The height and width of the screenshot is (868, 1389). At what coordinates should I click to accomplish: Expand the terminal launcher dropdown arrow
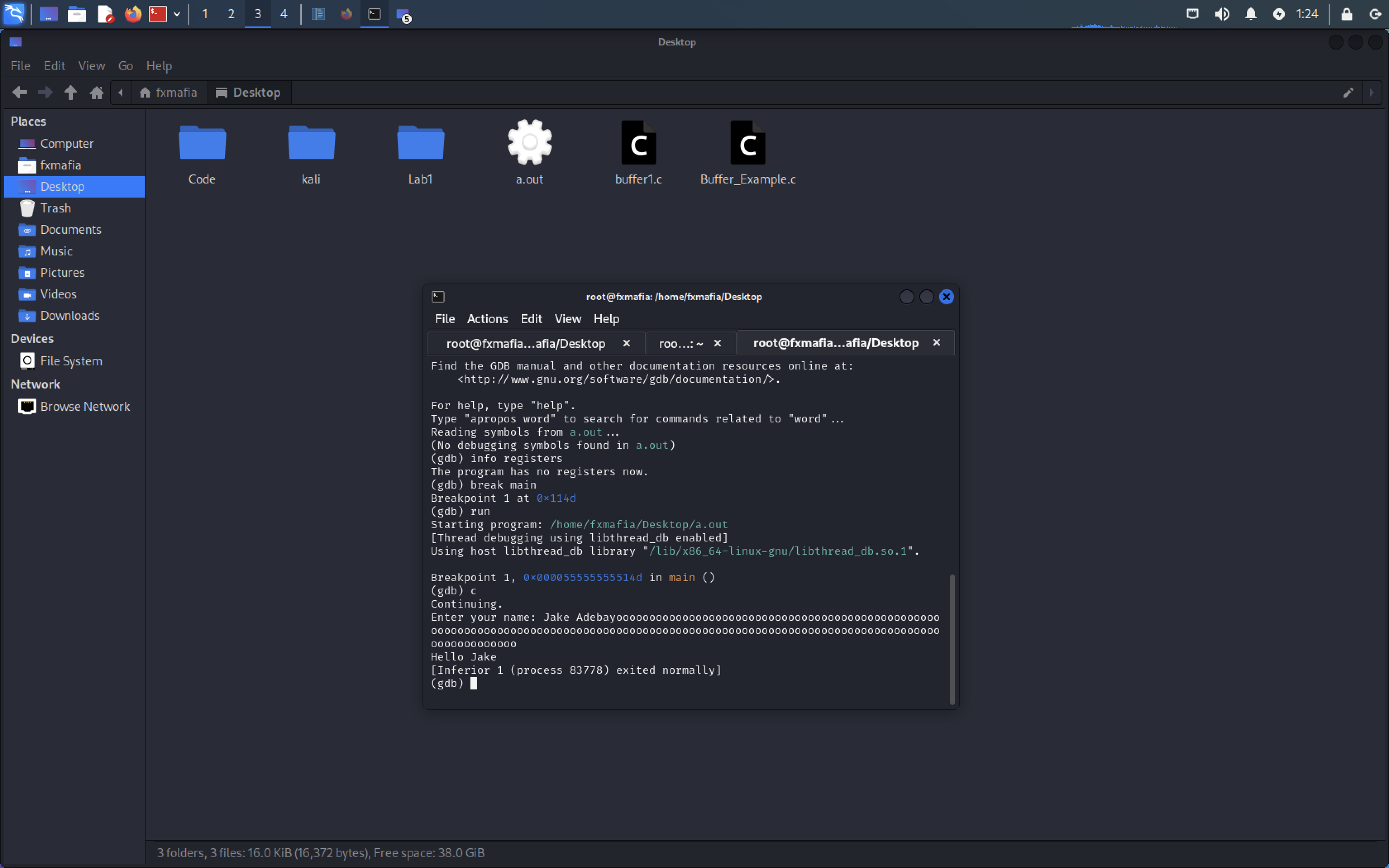[x=177, y=14]
